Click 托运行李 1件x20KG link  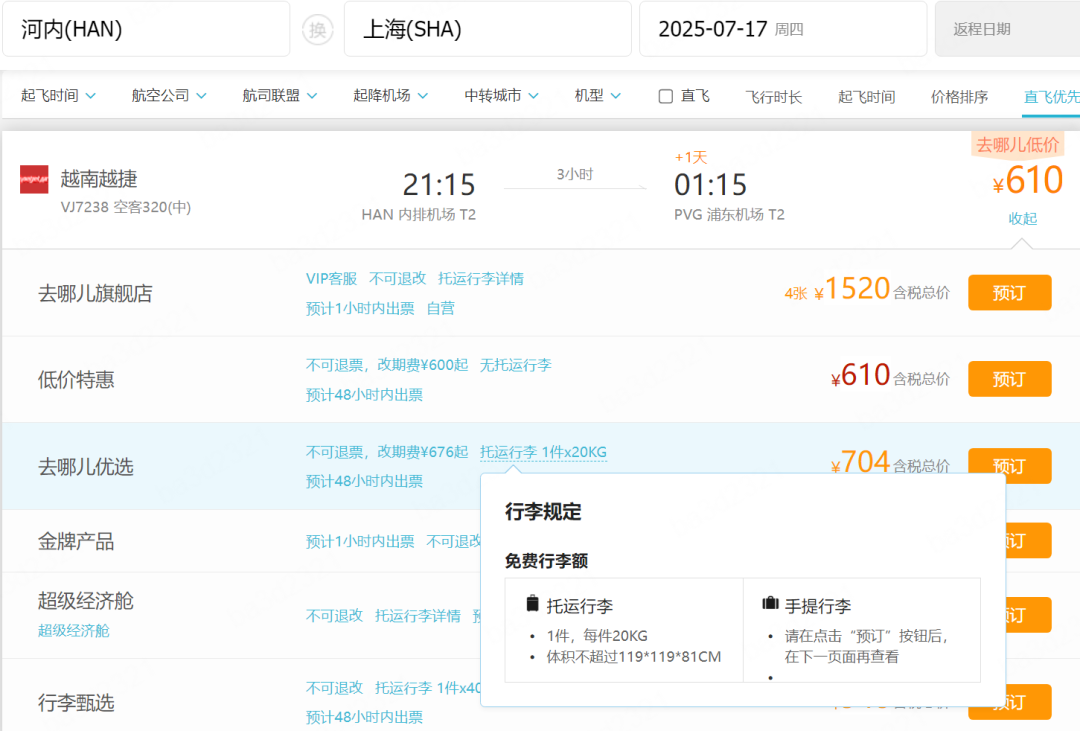coord(543,452)
